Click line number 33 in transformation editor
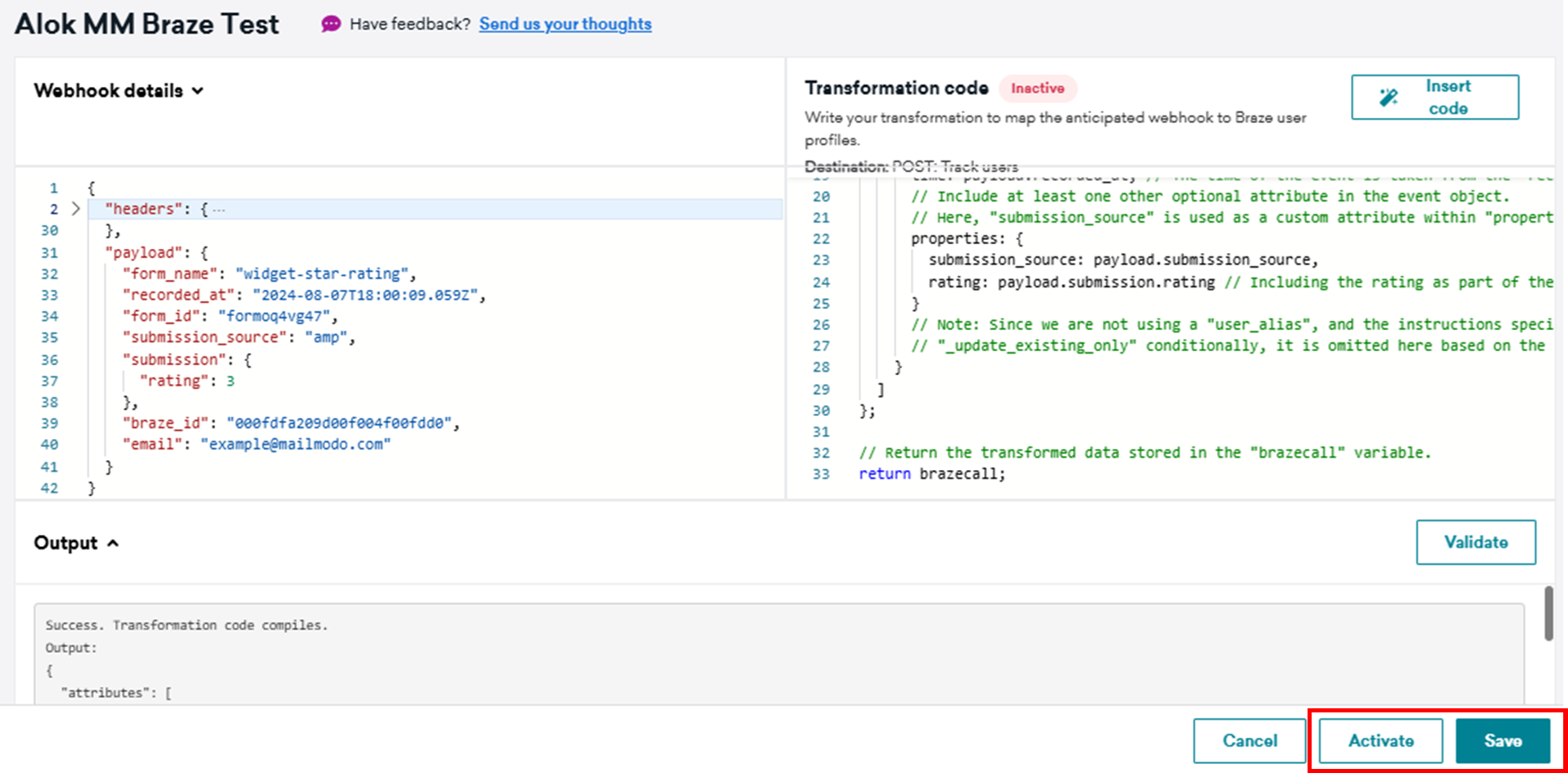Image resolution: width=1568 pixels, height=773 pixels. (x=821, y=473)
